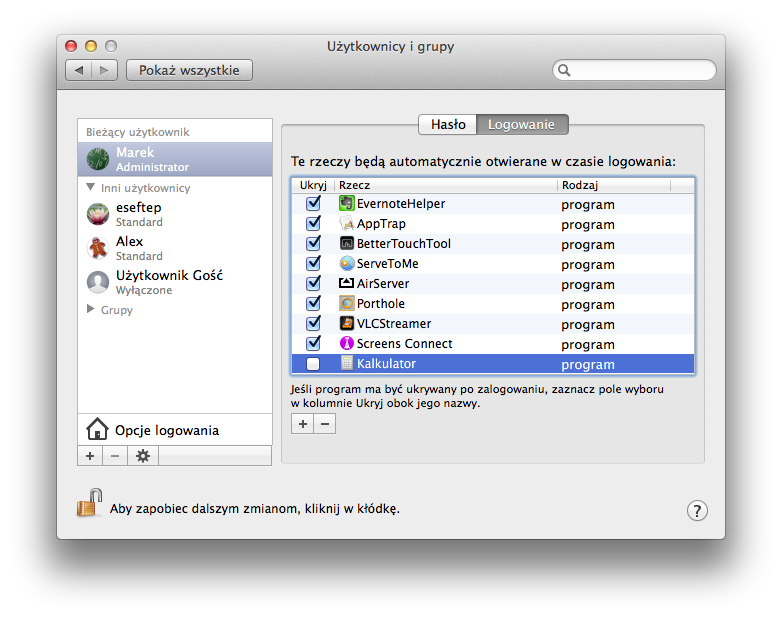
Task: Open help with the question mark button
Action: [697, 510]
